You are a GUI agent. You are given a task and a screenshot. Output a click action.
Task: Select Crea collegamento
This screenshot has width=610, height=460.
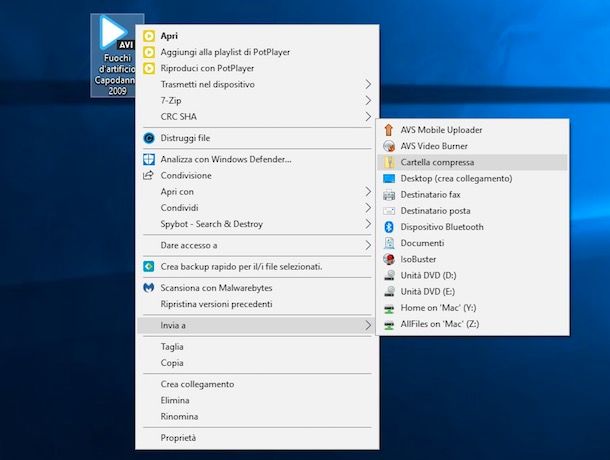pos(257,384)
